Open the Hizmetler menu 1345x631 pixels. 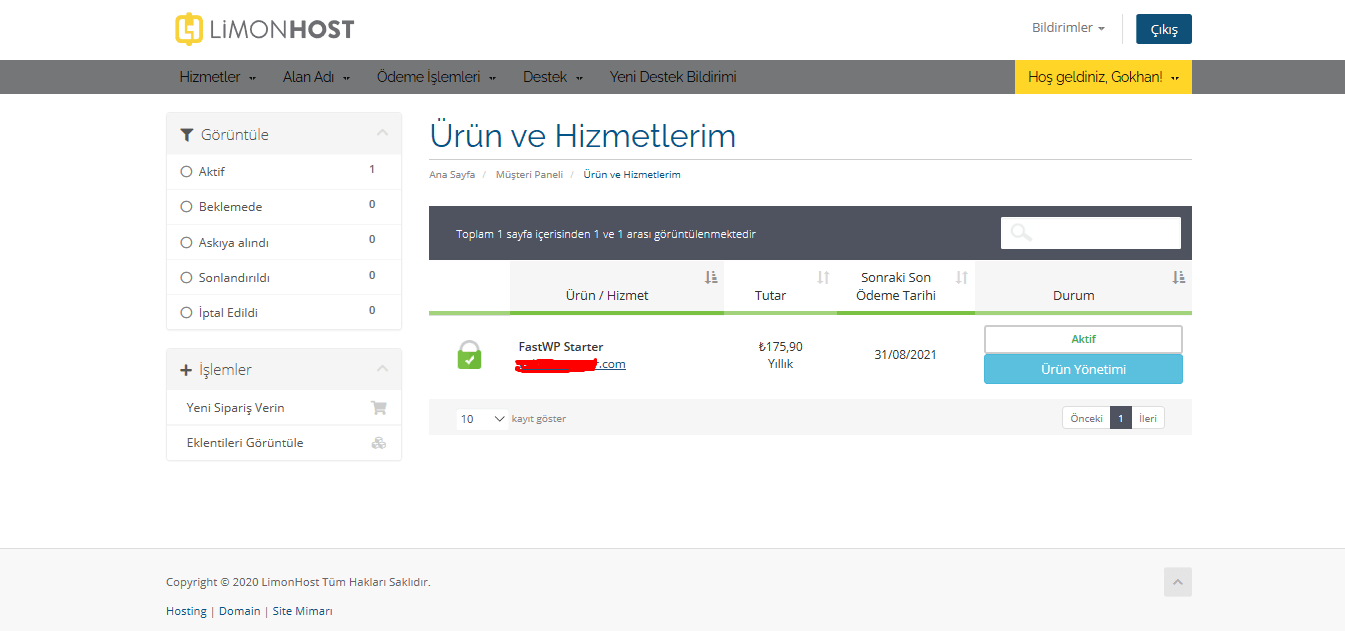218,77
